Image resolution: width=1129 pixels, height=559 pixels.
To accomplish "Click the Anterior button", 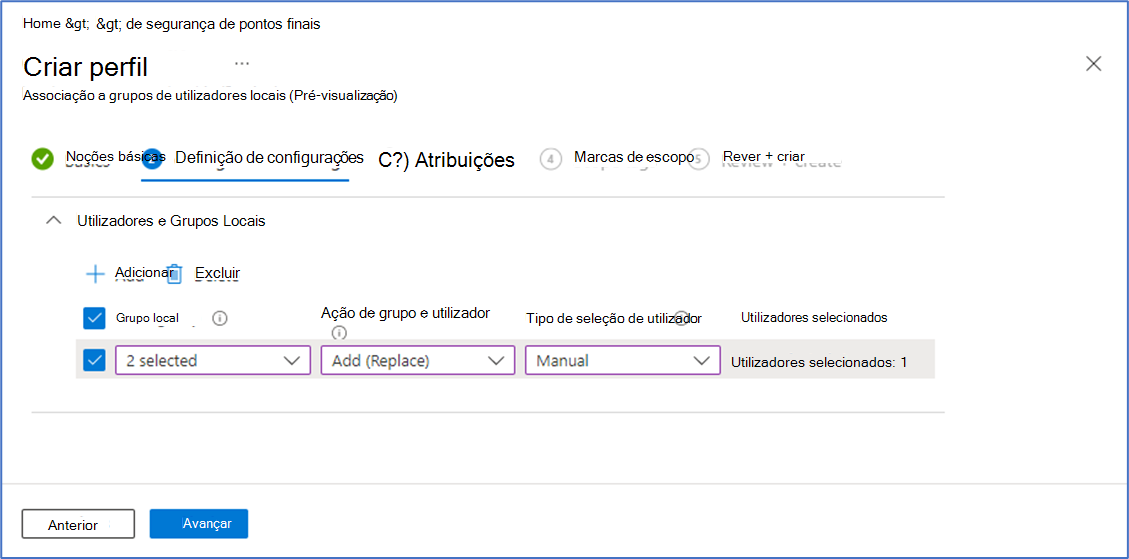I will 78,524.
